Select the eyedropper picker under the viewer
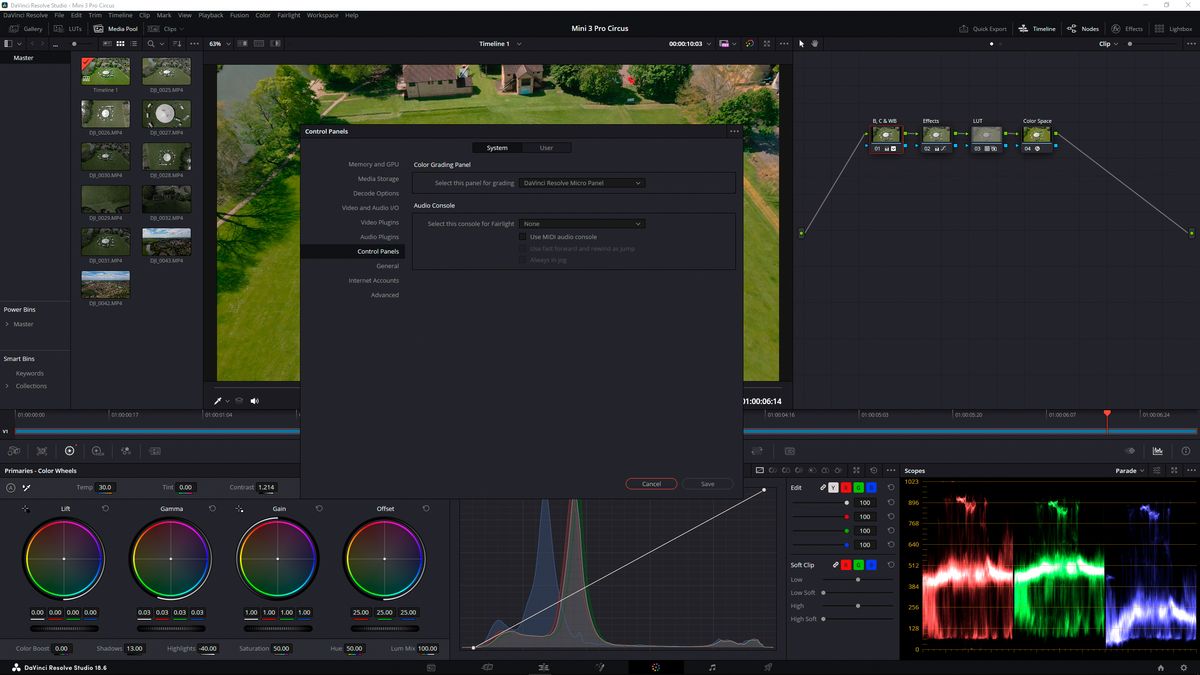This screenshot has height=675, width=1200. 219,400
